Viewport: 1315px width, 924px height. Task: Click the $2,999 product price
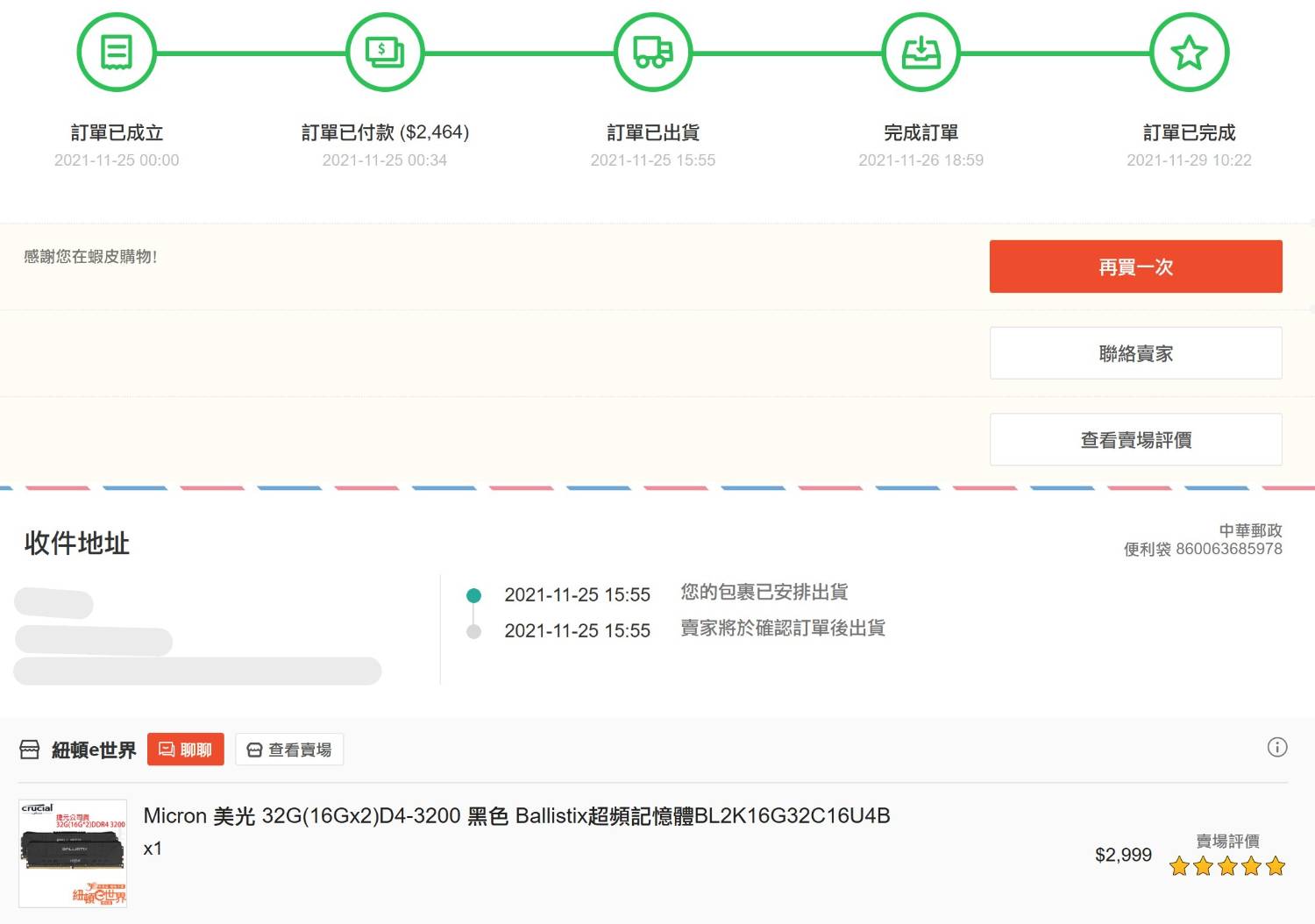click(x=1123, y=855)
